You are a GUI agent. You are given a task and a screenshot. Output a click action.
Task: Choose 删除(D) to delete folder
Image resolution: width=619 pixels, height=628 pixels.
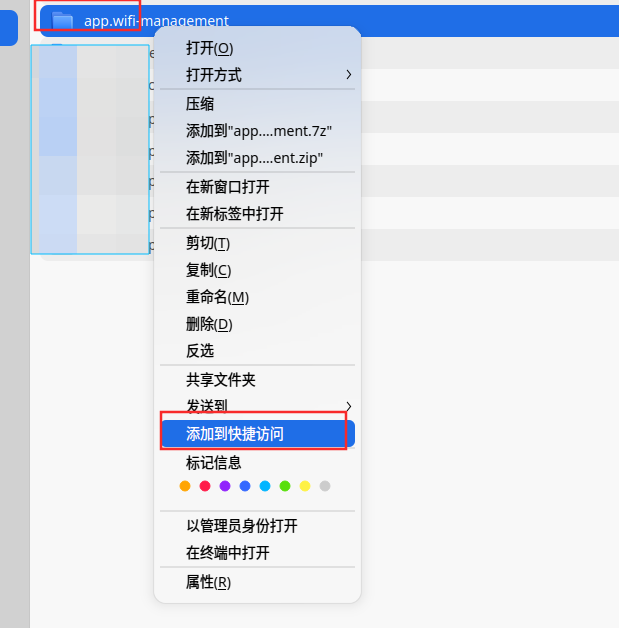(x=257, y=324)
